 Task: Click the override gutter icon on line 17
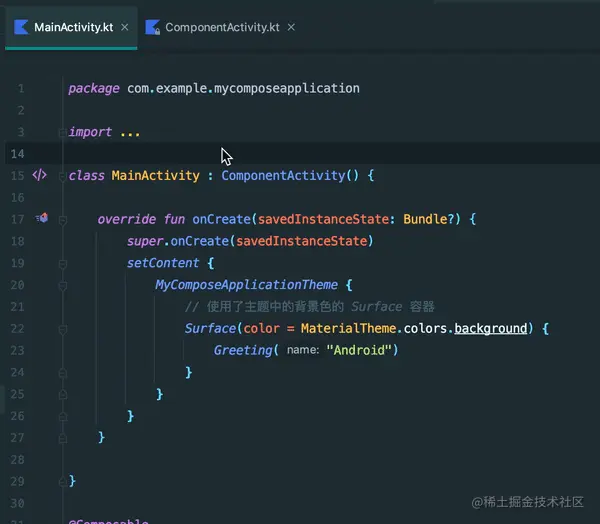coord(42,218)
